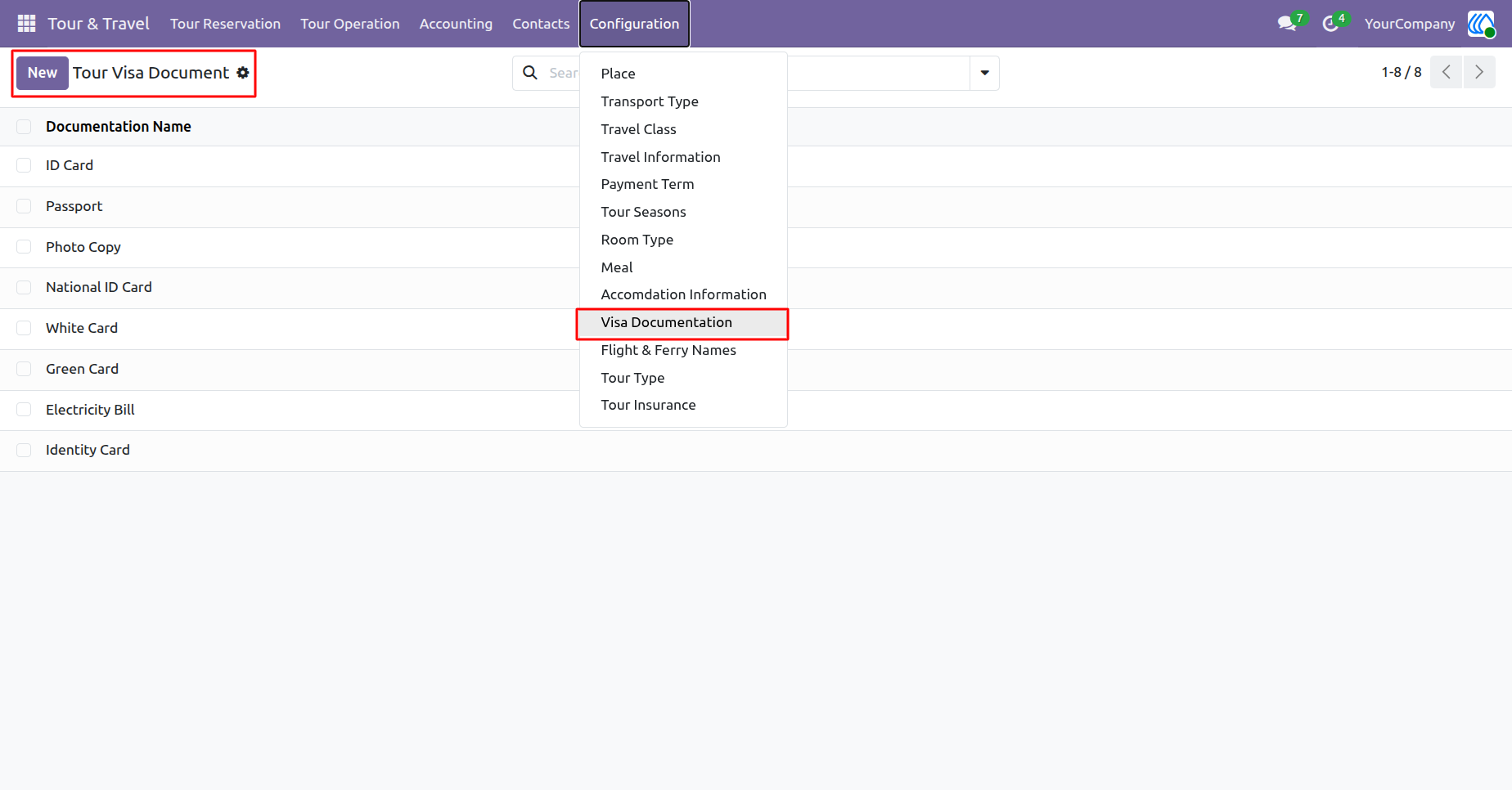Sort by Documentation Name column header
This screenshot has height=790, width=1512.
coord(119,127)
